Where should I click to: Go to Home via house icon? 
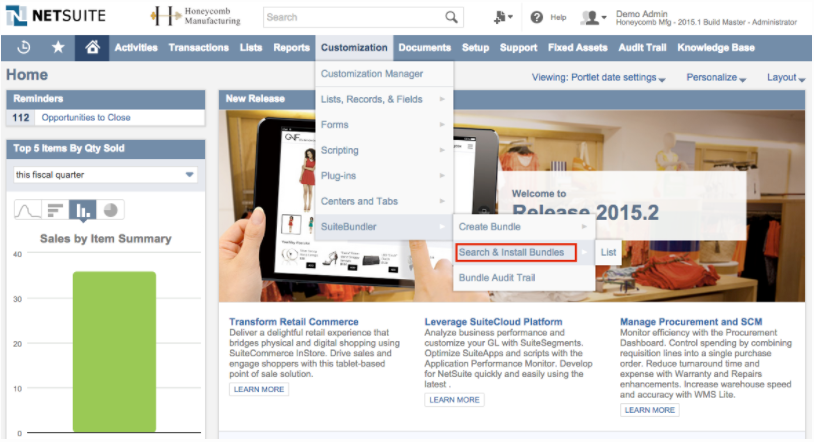92,48
